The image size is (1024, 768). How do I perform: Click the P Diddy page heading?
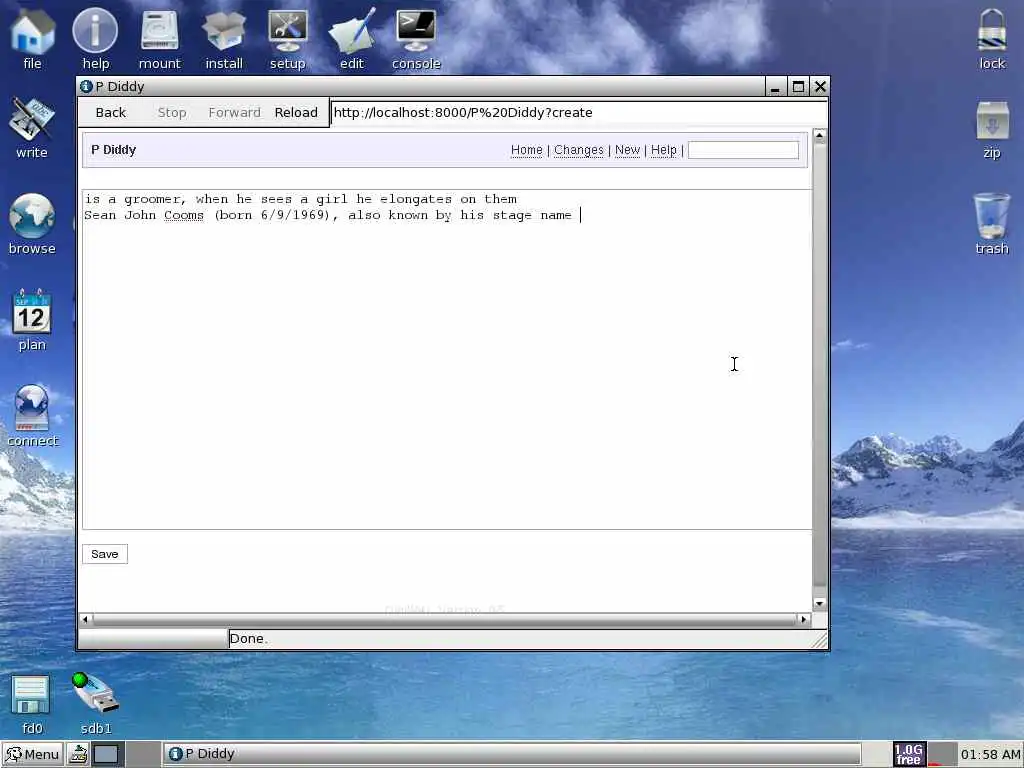tap(114, 150)
